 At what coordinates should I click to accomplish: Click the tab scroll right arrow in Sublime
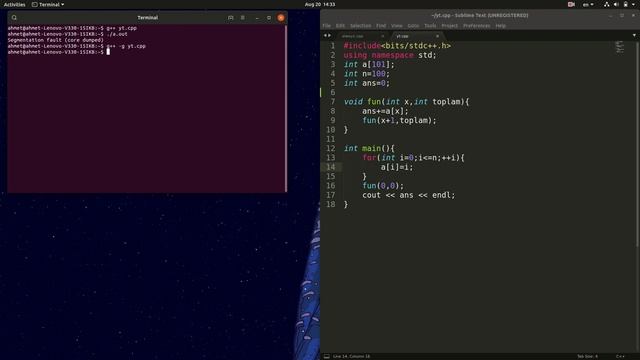329,36
